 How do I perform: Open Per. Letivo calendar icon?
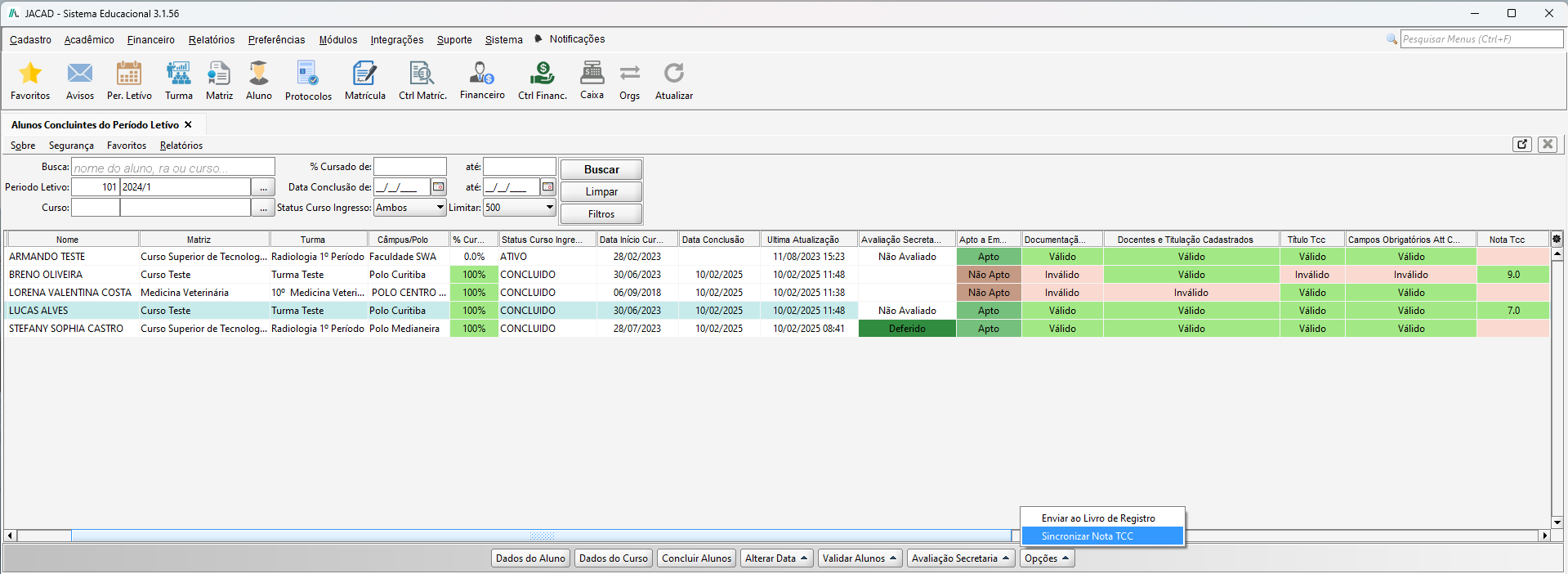129,74
